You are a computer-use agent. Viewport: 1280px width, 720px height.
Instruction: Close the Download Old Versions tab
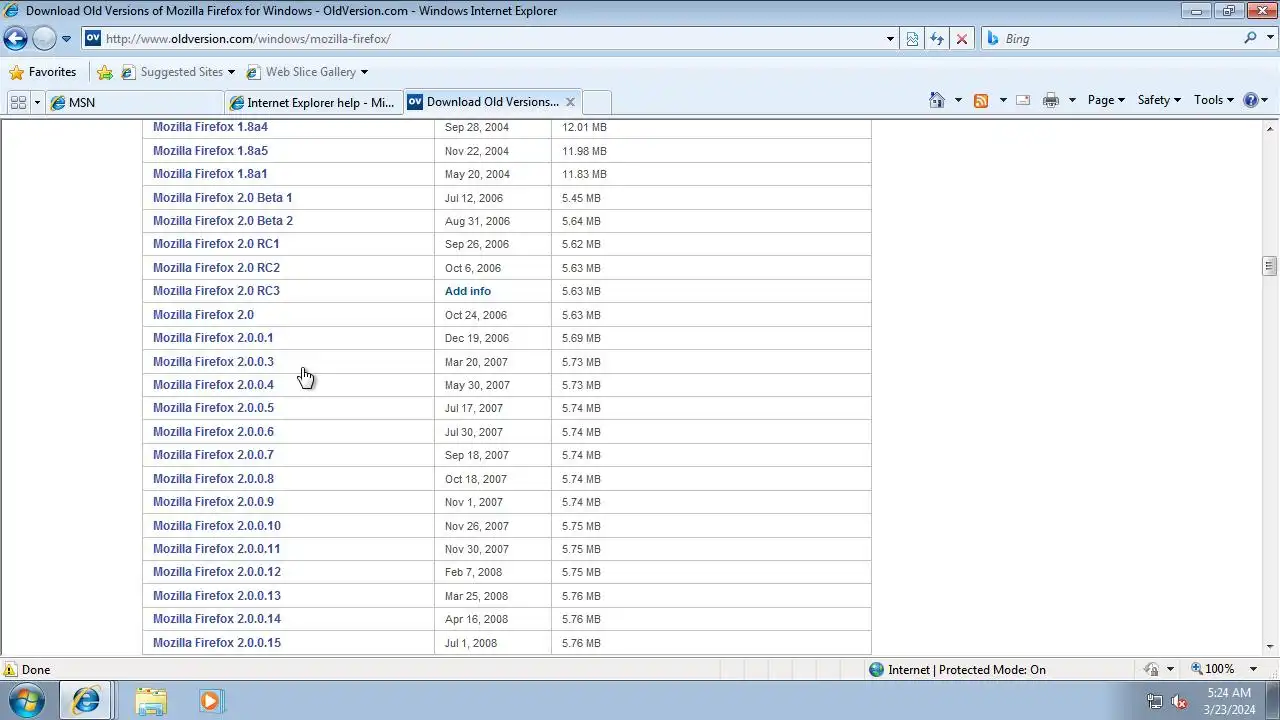tap(570, 102)
